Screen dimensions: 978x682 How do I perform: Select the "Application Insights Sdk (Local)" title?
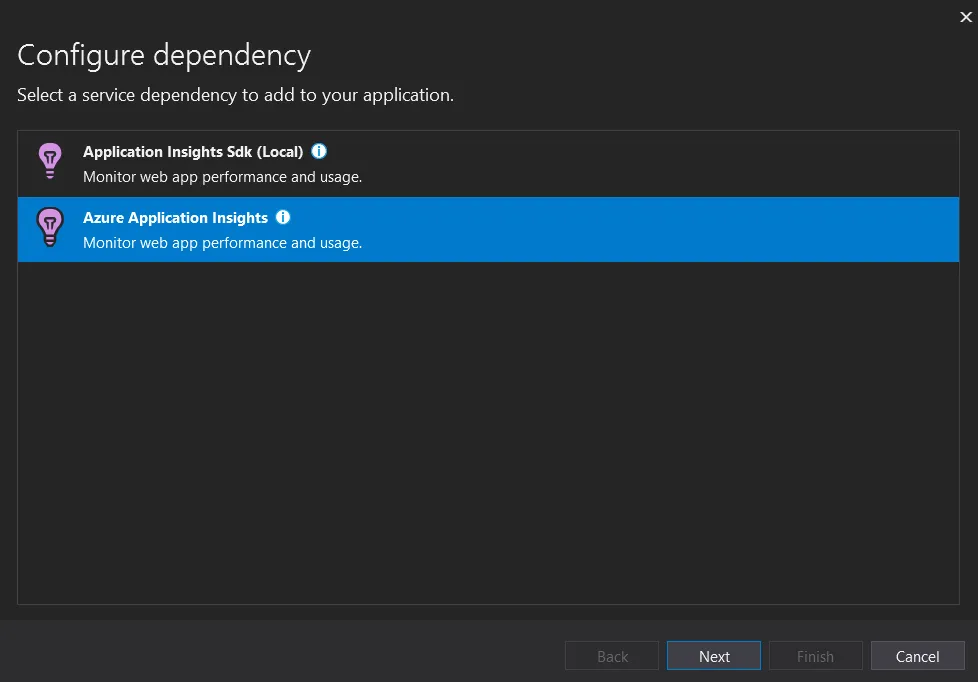coord(193,152)
